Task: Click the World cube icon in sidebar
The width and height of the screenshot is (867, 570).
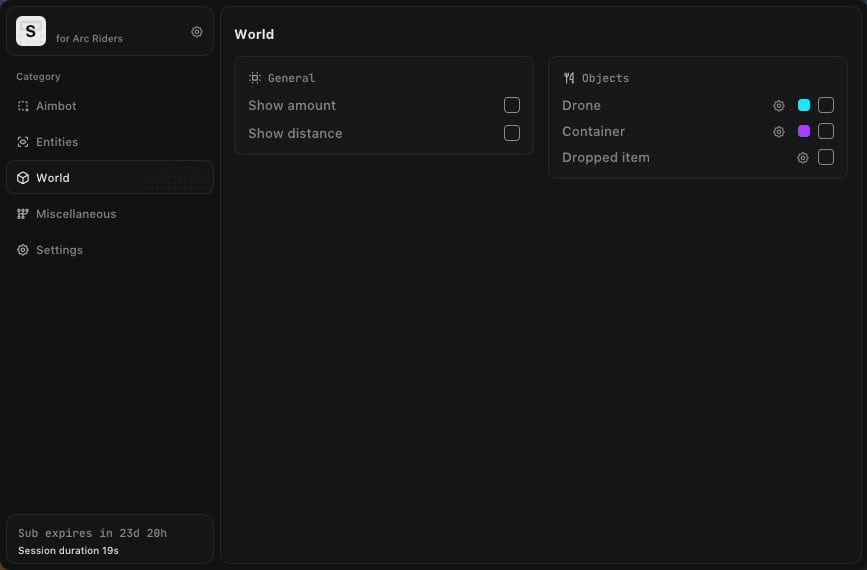Action: [23, 178]
